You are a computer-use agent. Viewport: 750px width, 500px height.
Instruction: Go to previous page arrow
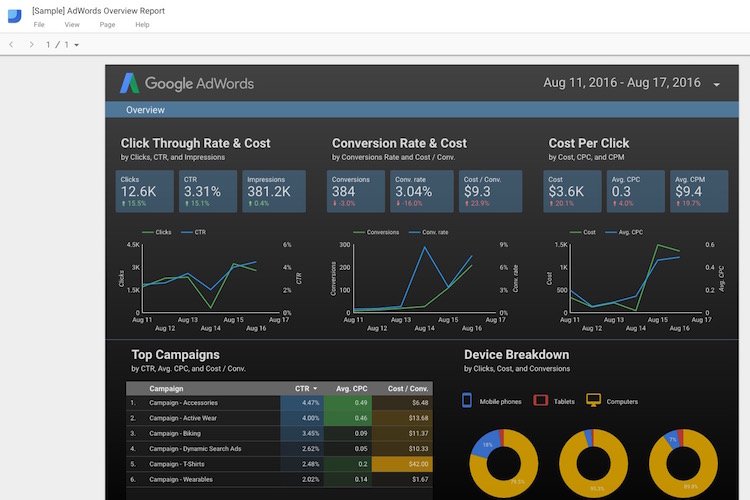click(11, 44)
